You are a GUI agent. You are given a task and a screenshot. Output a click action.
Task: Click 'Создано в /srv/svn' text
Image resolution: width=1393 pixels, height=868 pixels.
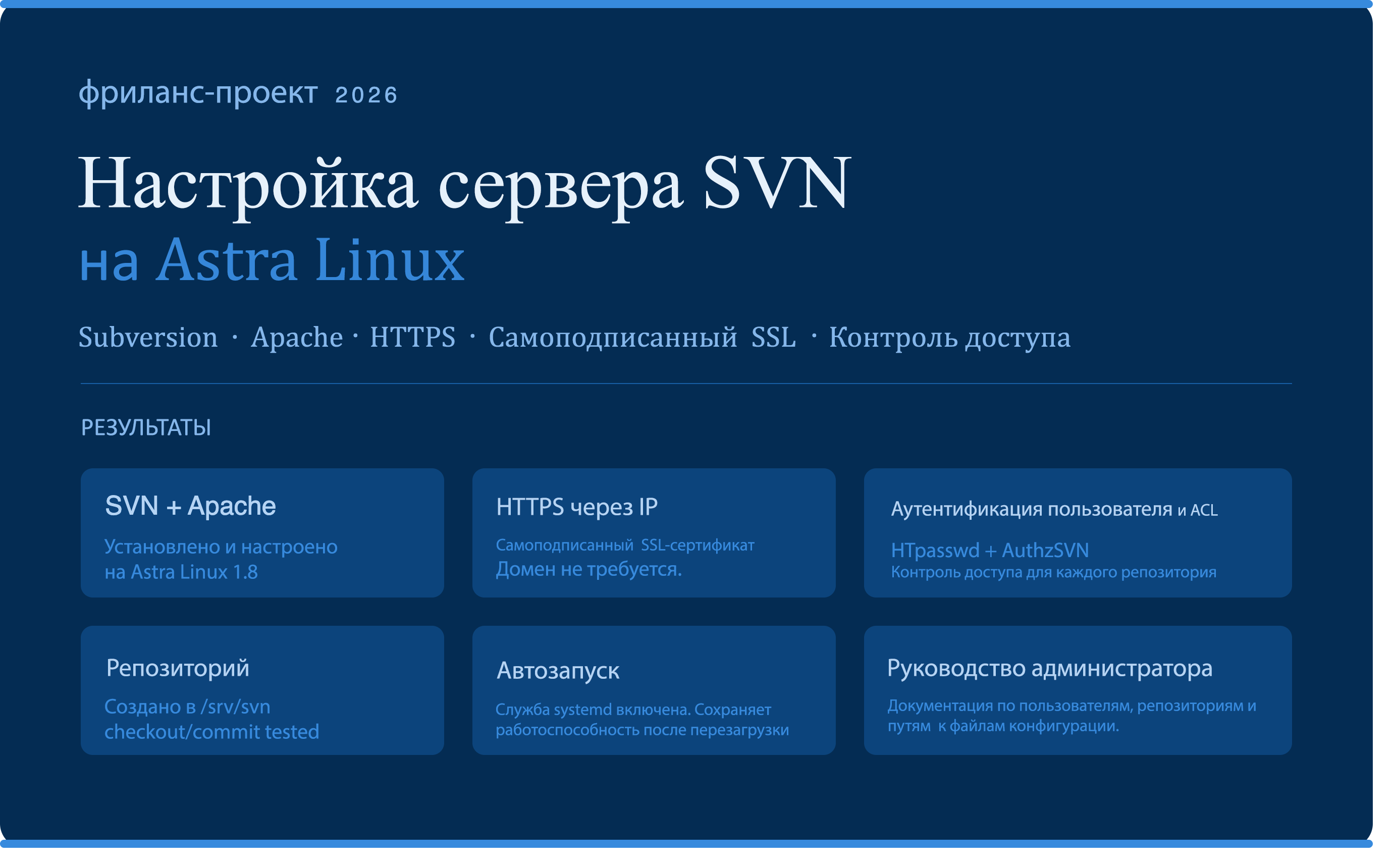point(187,707)
